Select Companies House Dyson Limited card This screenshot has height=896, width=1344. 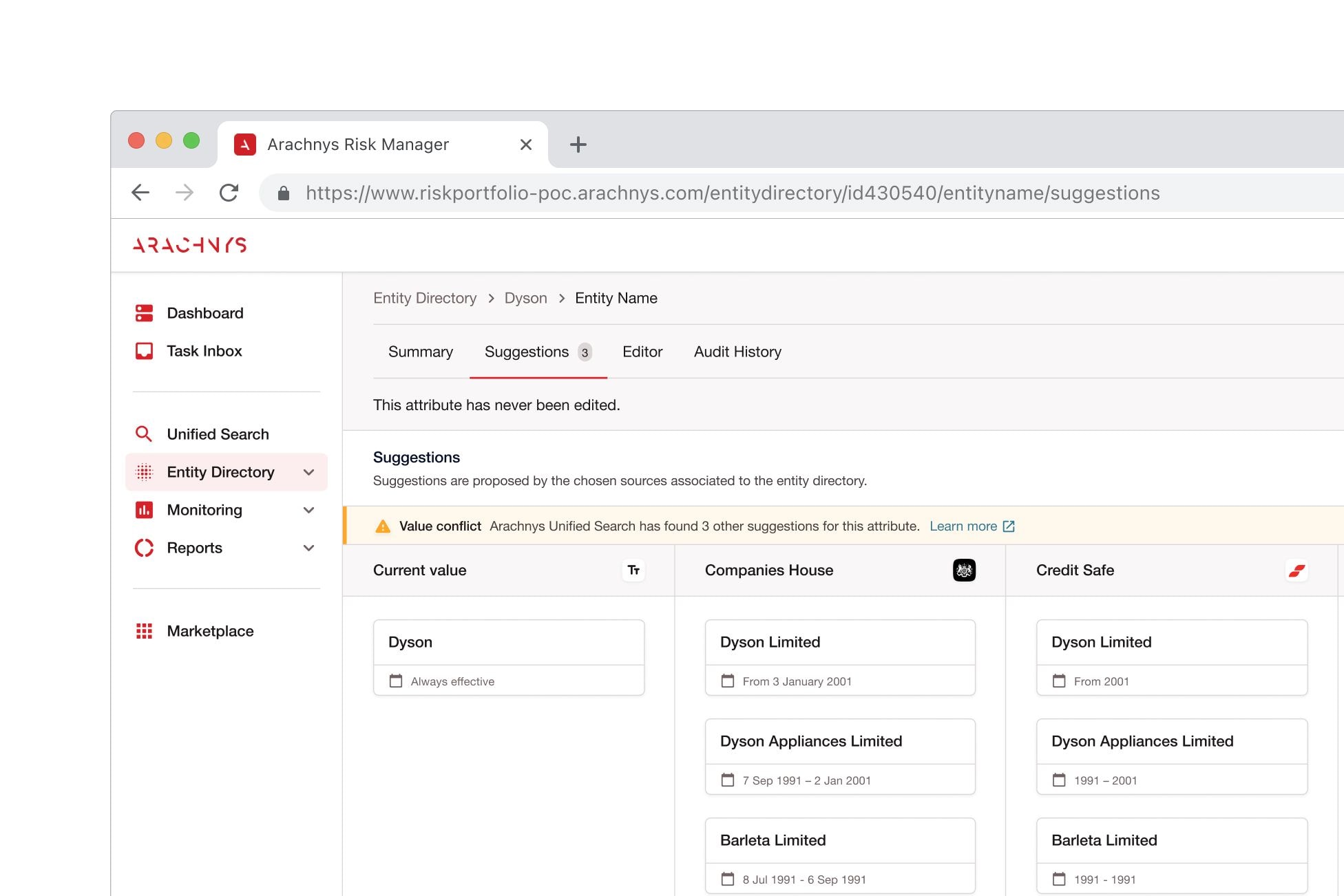click(x=840, y=657)
